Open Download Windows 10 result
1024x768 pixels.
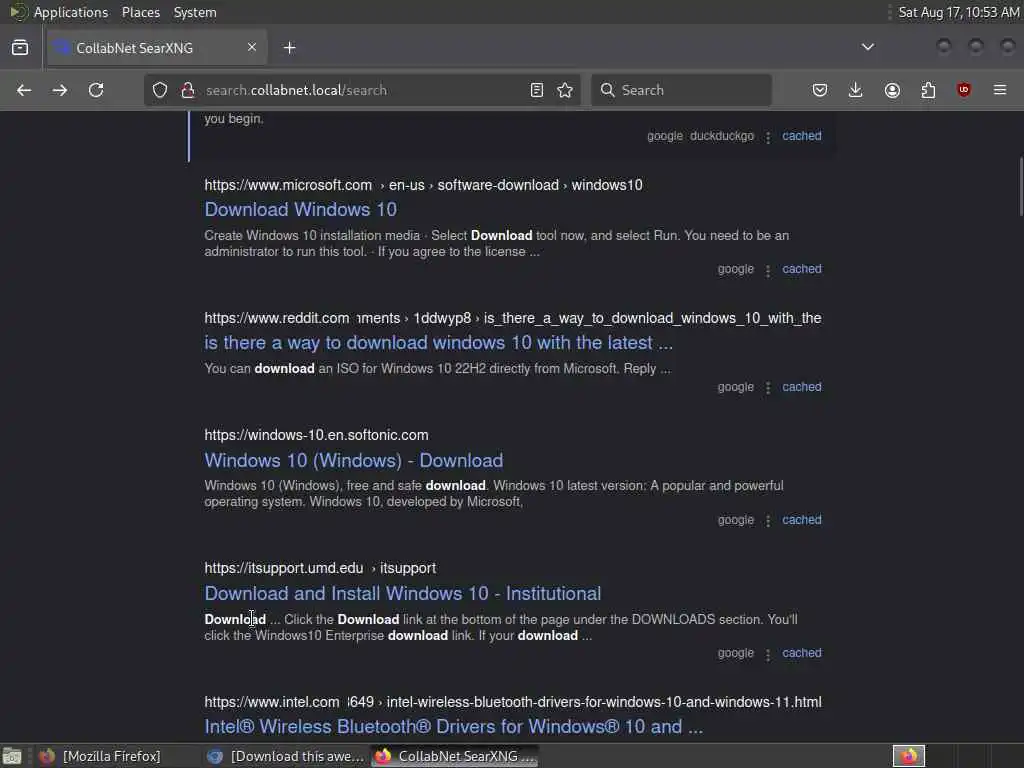(300, 210)
